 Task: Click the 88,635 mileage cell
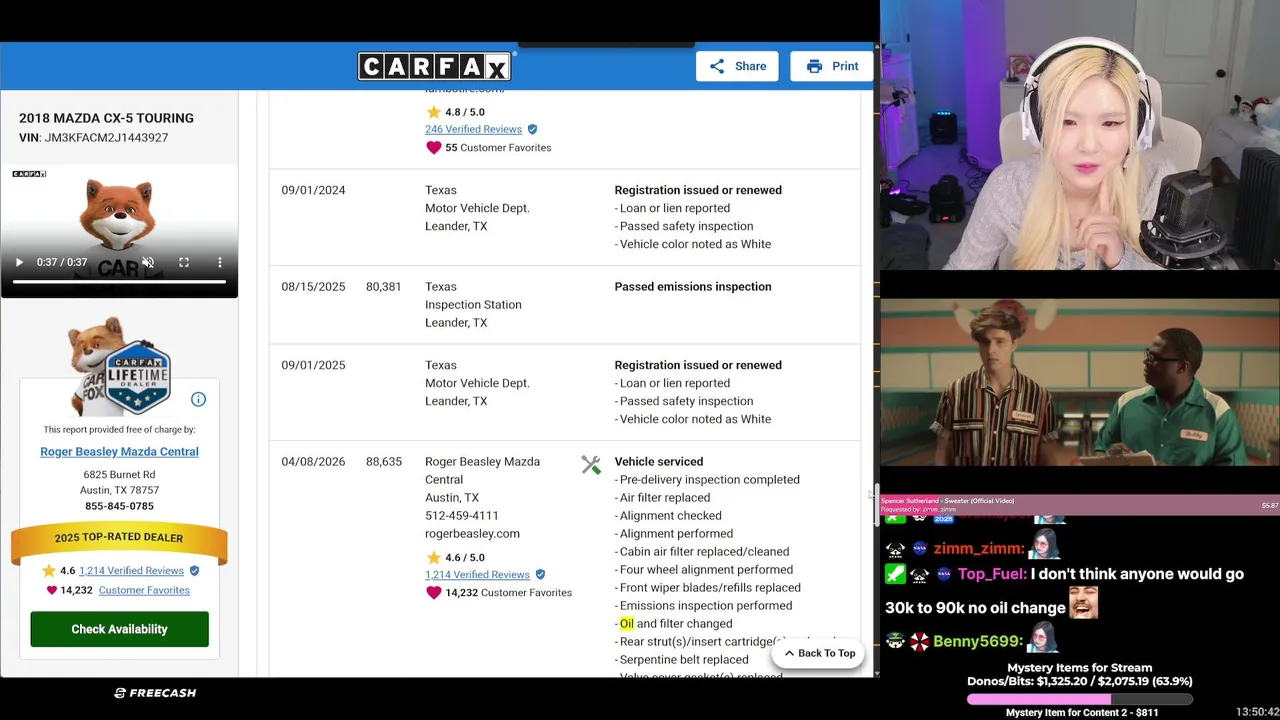pos(384,461)
